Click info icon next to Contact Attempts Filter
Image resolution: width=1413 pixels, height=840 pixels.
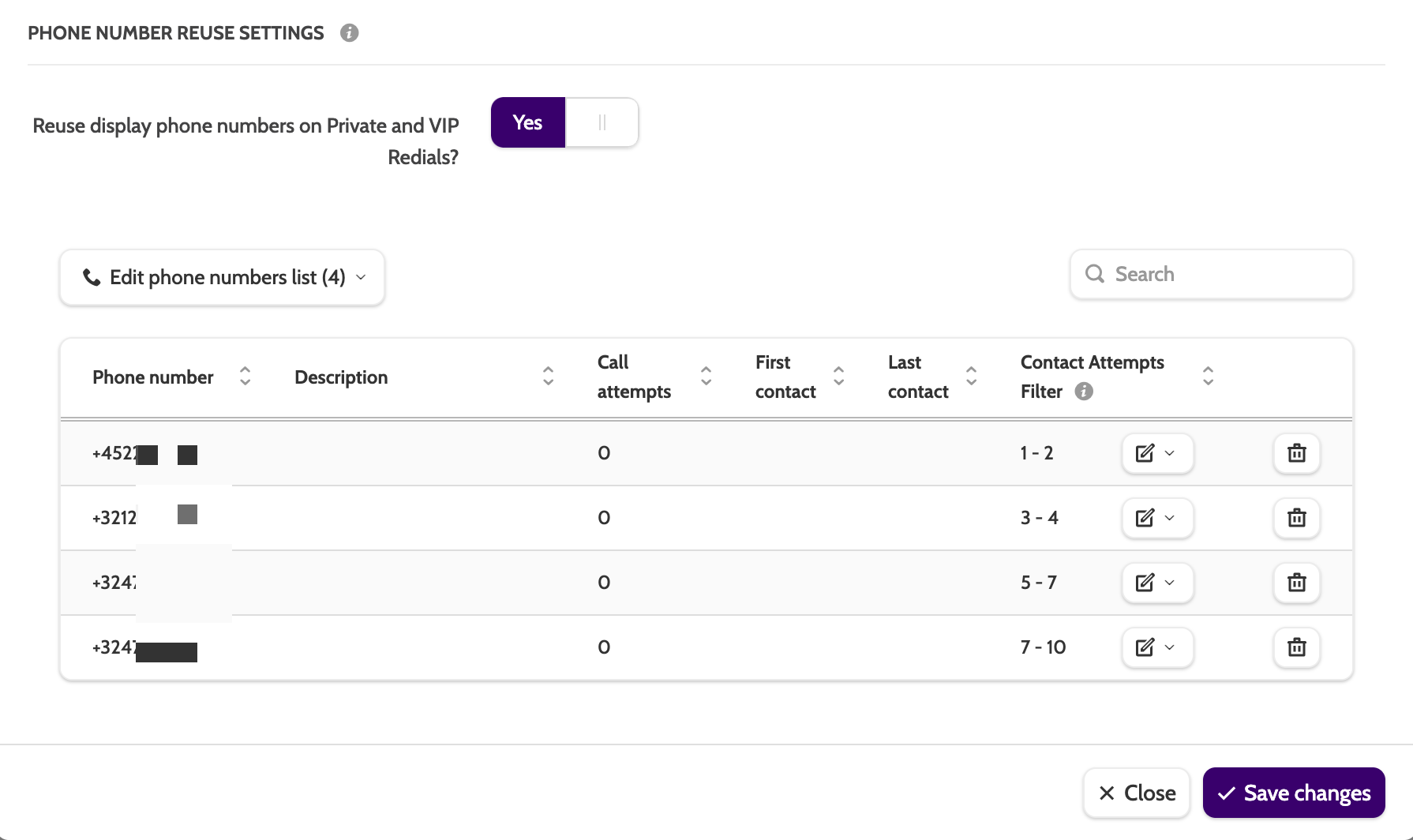1084,392
